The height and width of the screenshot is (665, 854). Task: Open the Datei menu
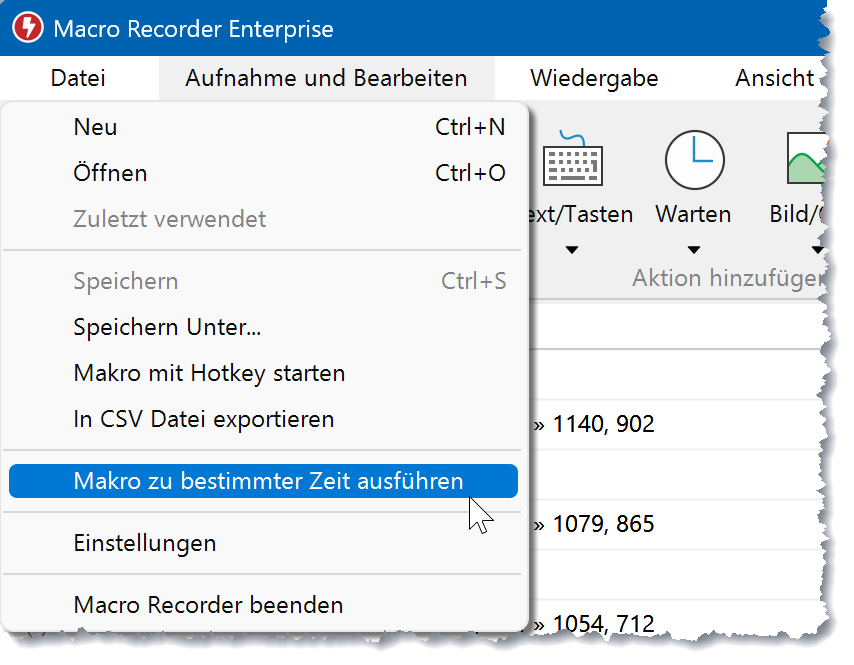[x=78, y=78]
